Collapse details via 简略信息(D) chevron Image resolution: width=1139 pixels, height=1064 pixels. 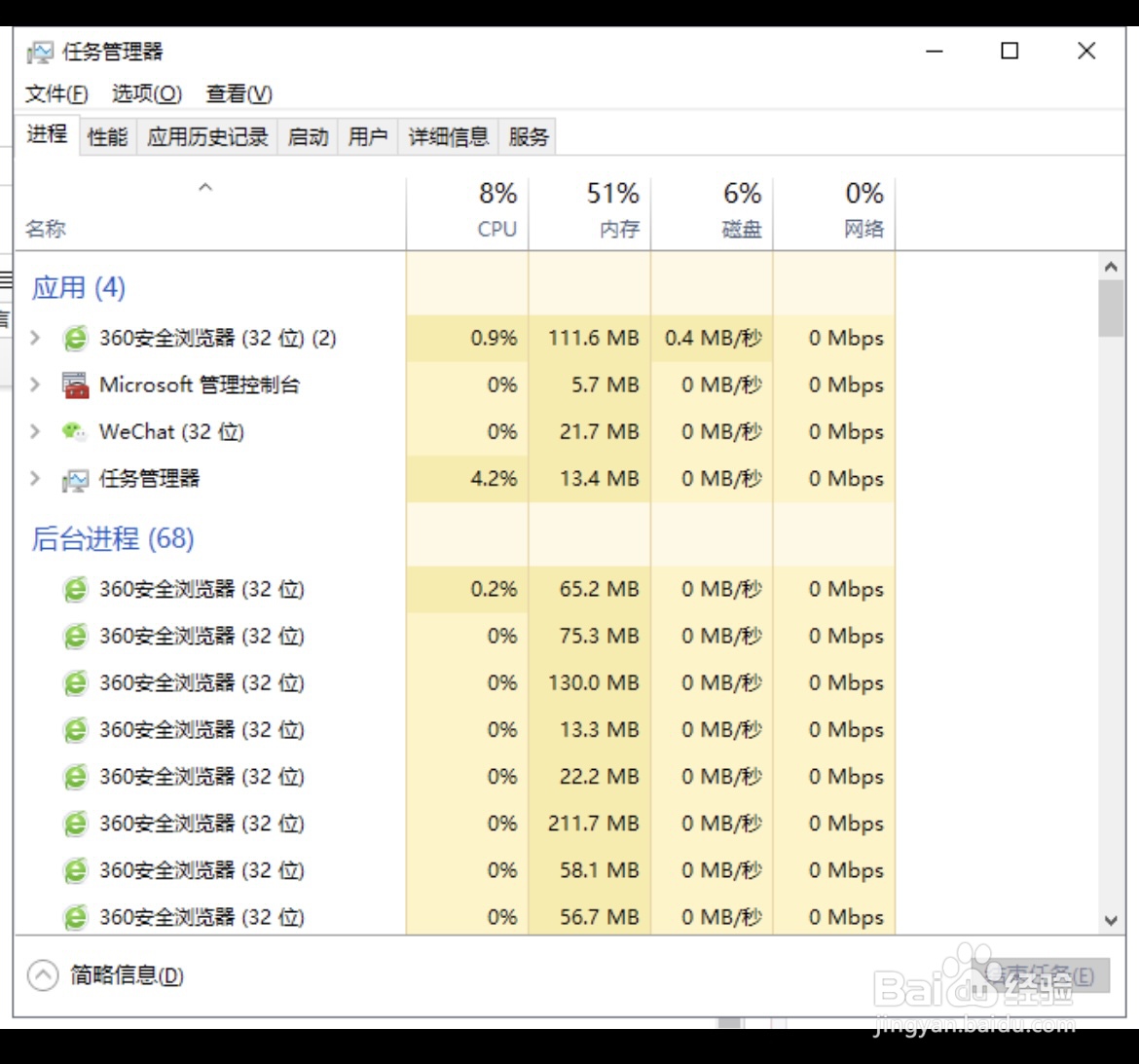coord(41,974)
